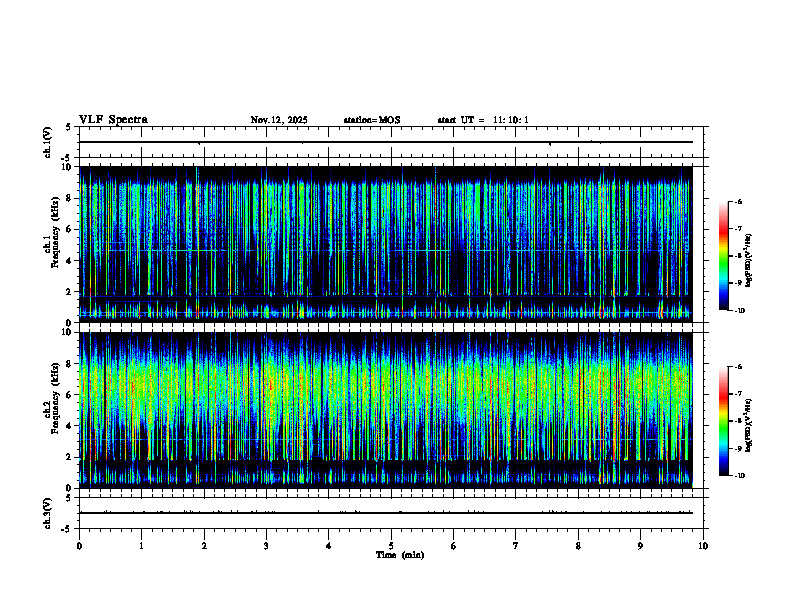Viewport: 792px width, 612px height.
Task: Click the ch.1 spectrogram color scale bar
Action: [723, 256]
